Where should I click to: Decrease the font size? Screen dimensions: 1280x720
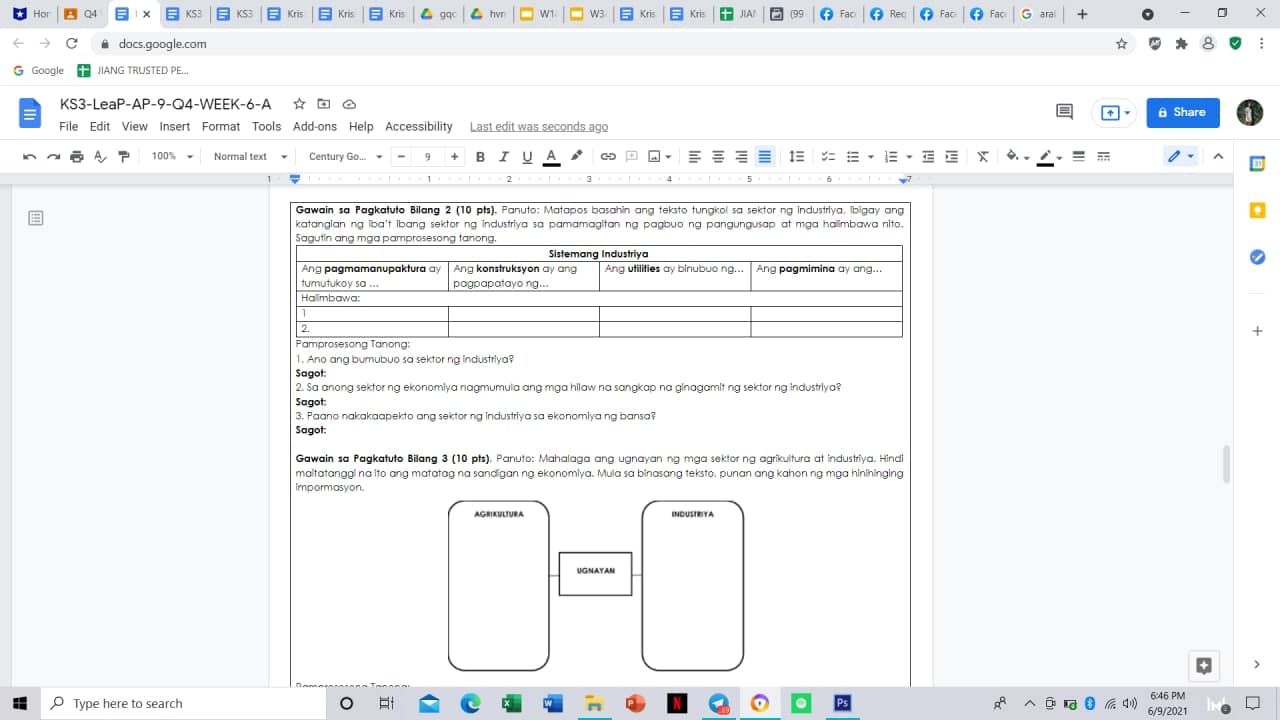pyautogui.click(x=401, y=157)
